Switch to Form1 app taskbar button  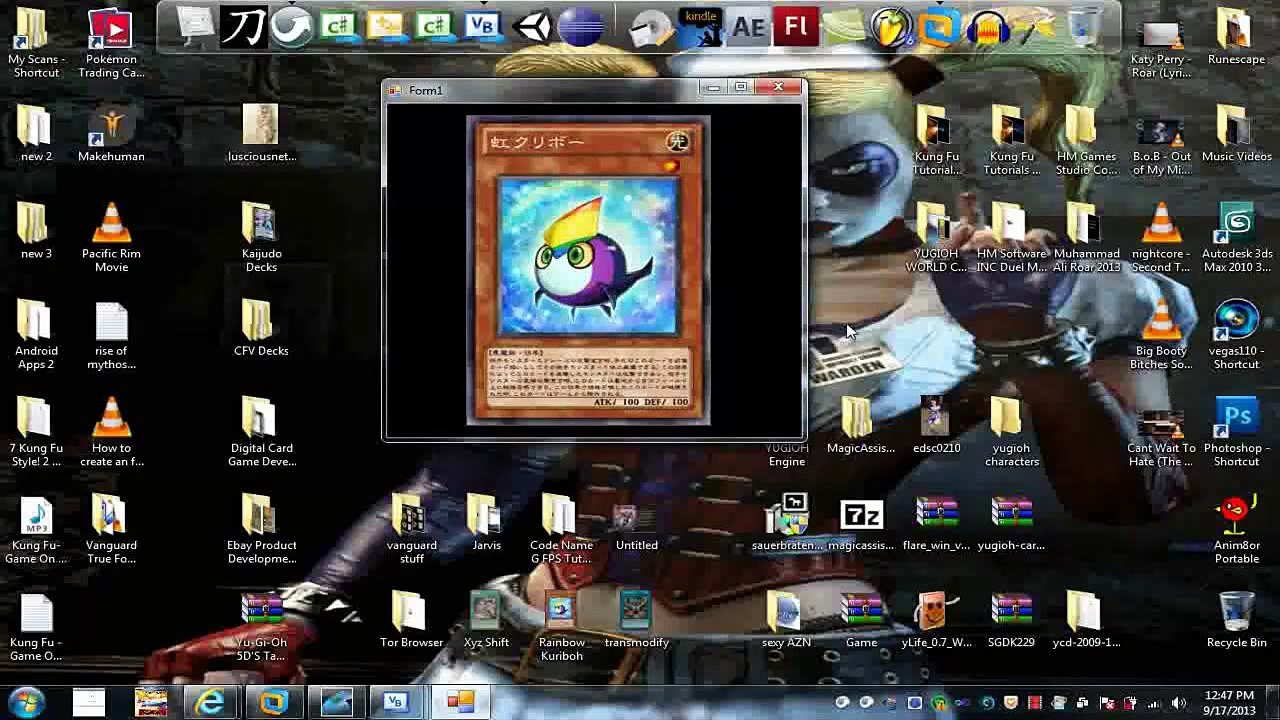tap(459, 702)
